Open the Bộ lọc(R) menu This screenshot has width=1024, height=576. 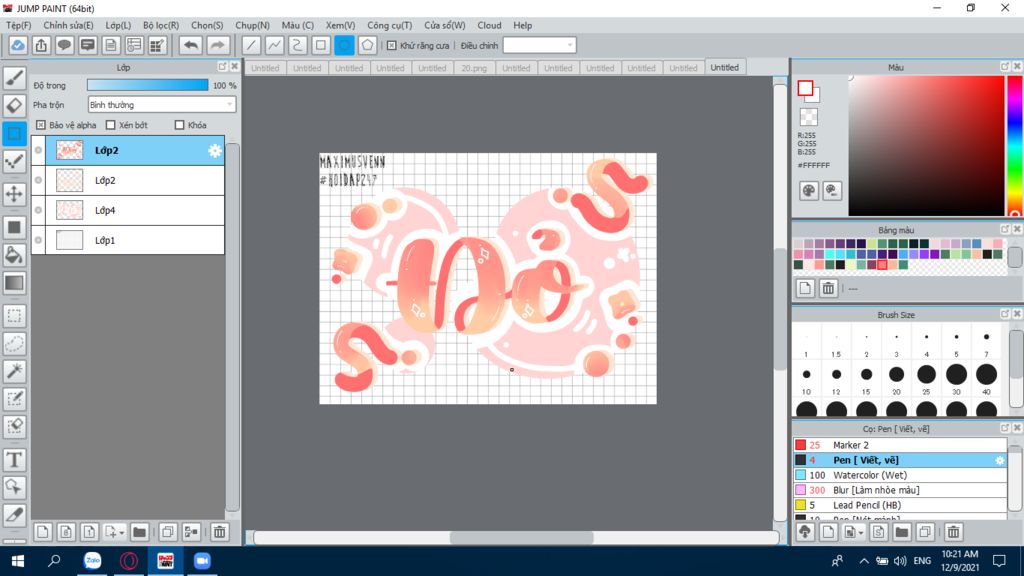pyautogui.click(x=161, y=25)
